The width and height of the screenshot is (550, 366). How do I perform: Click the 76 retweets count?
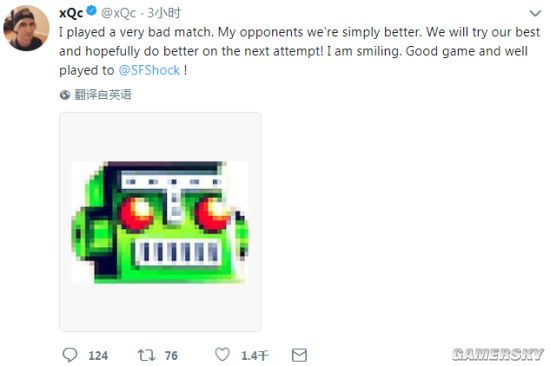point(171,355)
